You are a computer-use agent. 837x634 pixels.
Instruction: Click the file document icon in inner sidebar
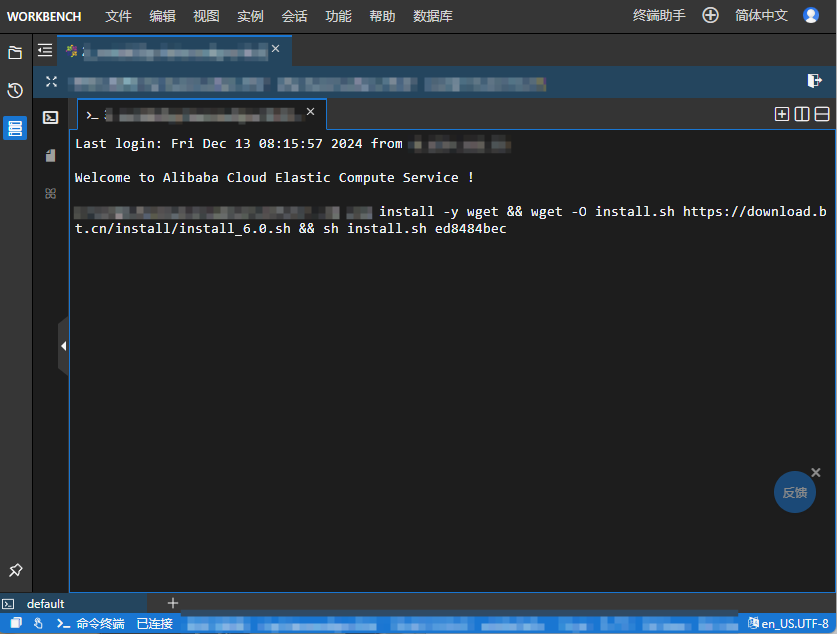pos(50,155)
